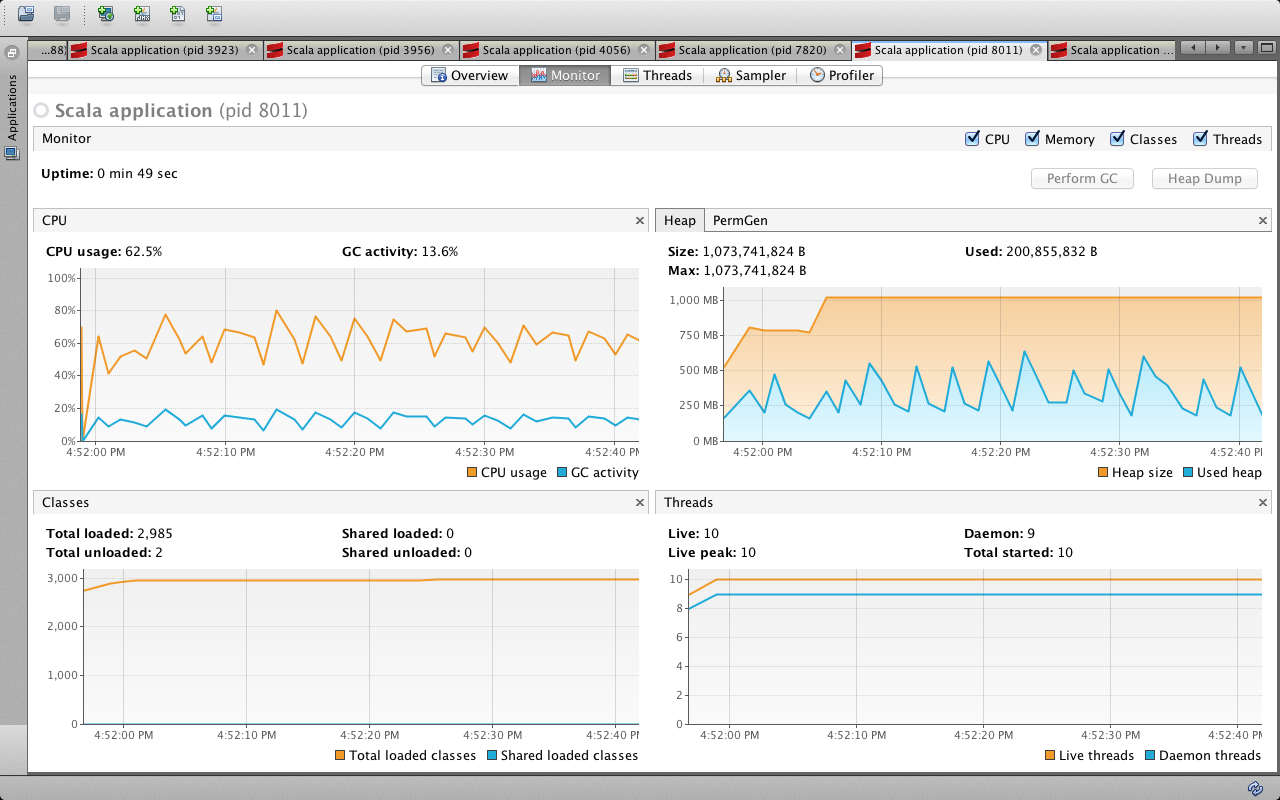
Task: Click the status bar icon at bottom right
Action: (x=1254, y=787)
